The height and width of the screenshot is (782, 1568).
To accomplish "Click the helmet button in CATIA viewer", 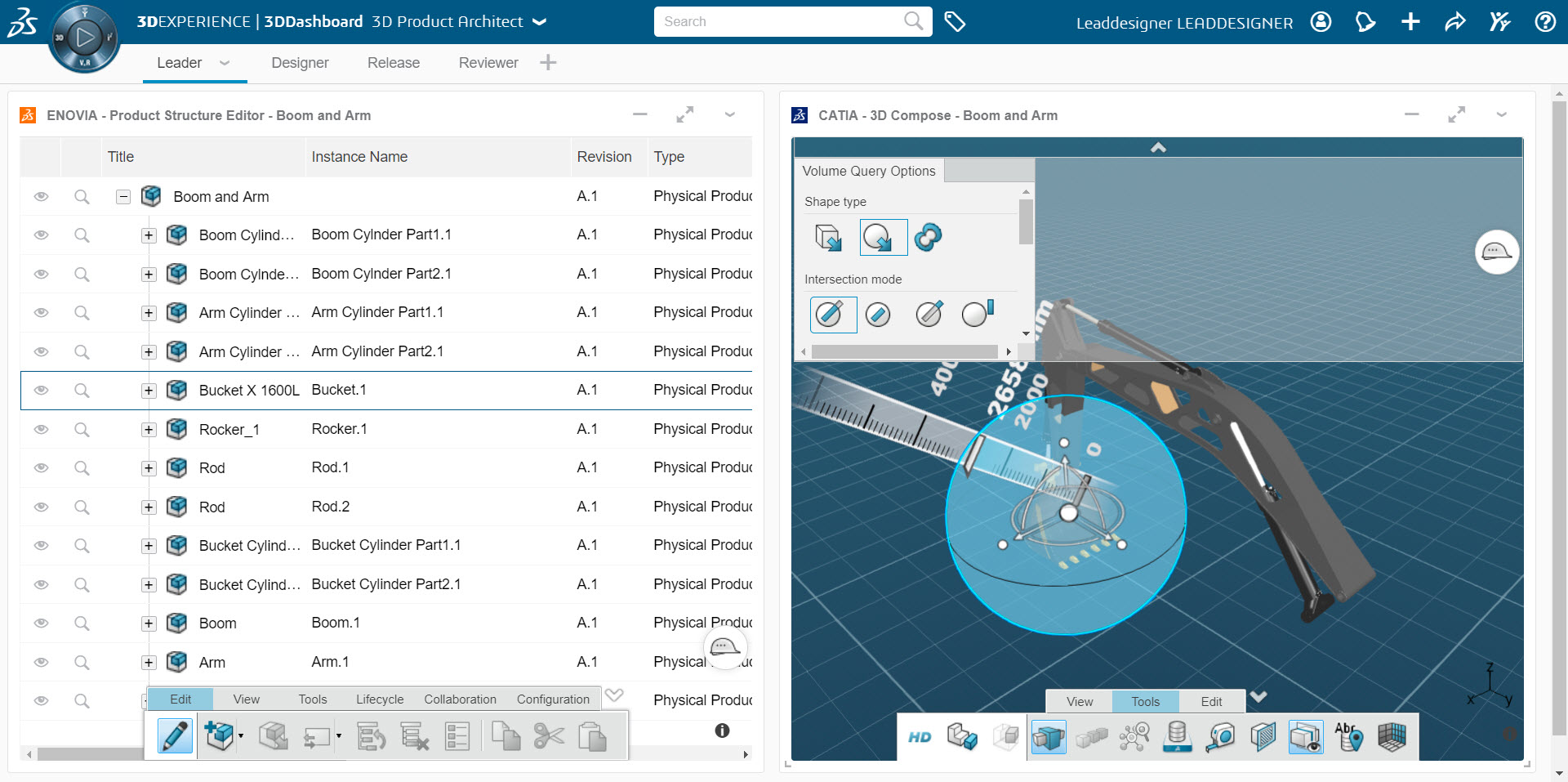I will (1497, 252).
